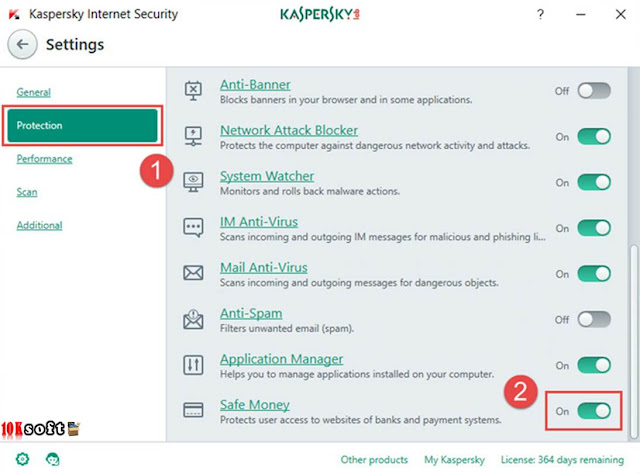
Task: Open the Additional settings section
Action: point(40,225)
